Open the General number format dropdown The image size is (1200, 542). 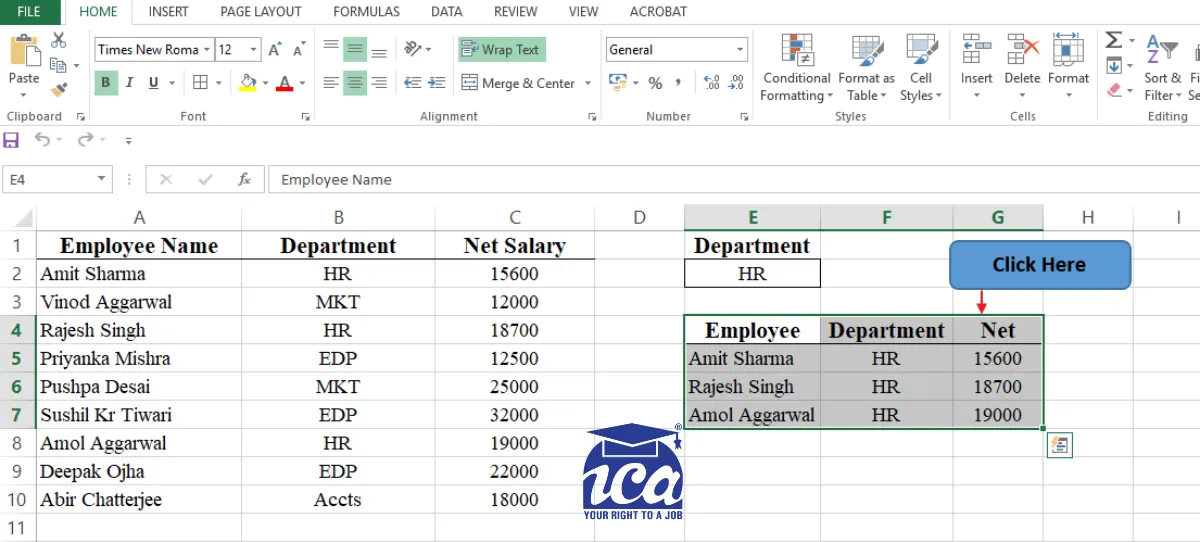coord(740,50)
